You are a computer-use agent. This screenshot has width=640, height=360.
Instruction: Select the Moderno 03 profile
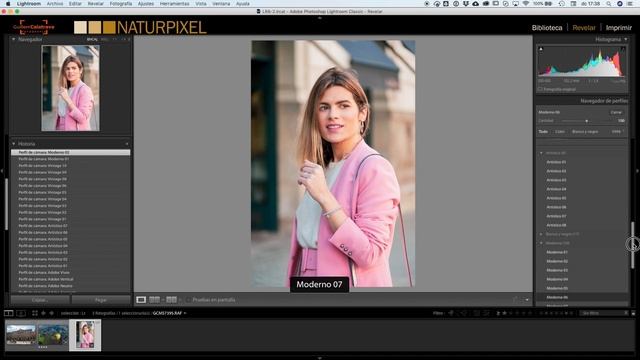[x=557, y=270]
